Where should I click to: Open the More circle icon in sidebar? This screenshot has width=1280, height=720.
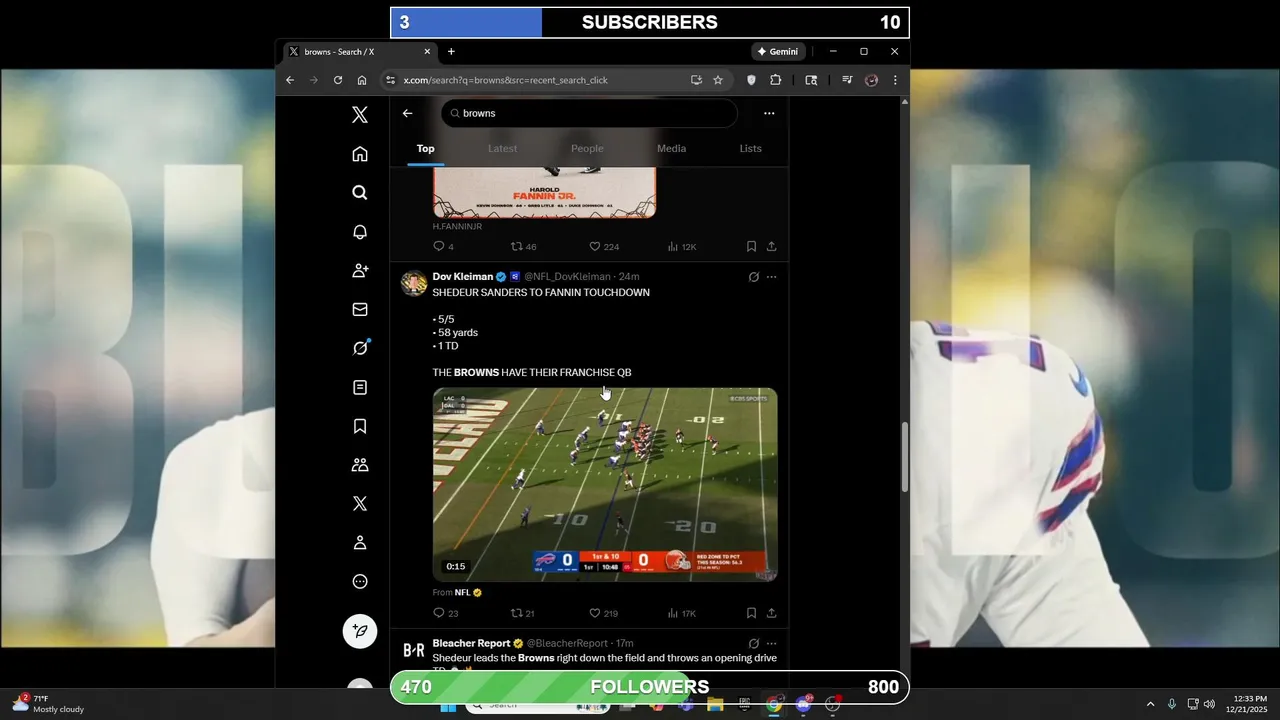(360, 582)
